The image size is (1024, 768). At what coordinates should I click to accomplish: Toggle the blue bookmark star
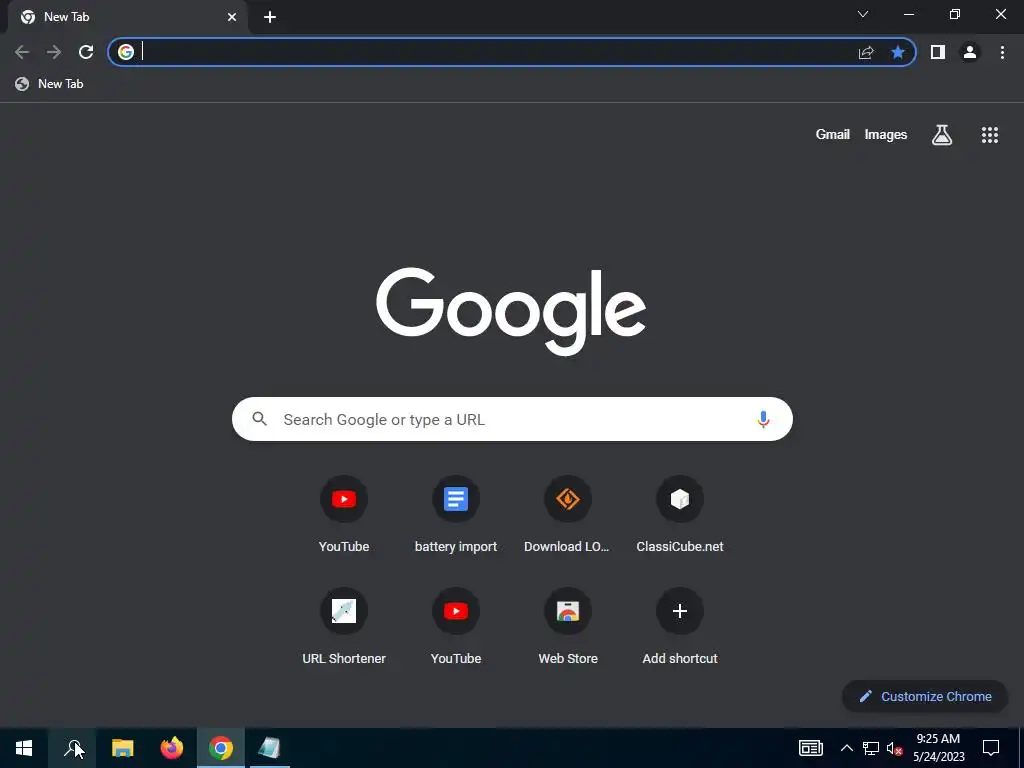click(898, 52)
